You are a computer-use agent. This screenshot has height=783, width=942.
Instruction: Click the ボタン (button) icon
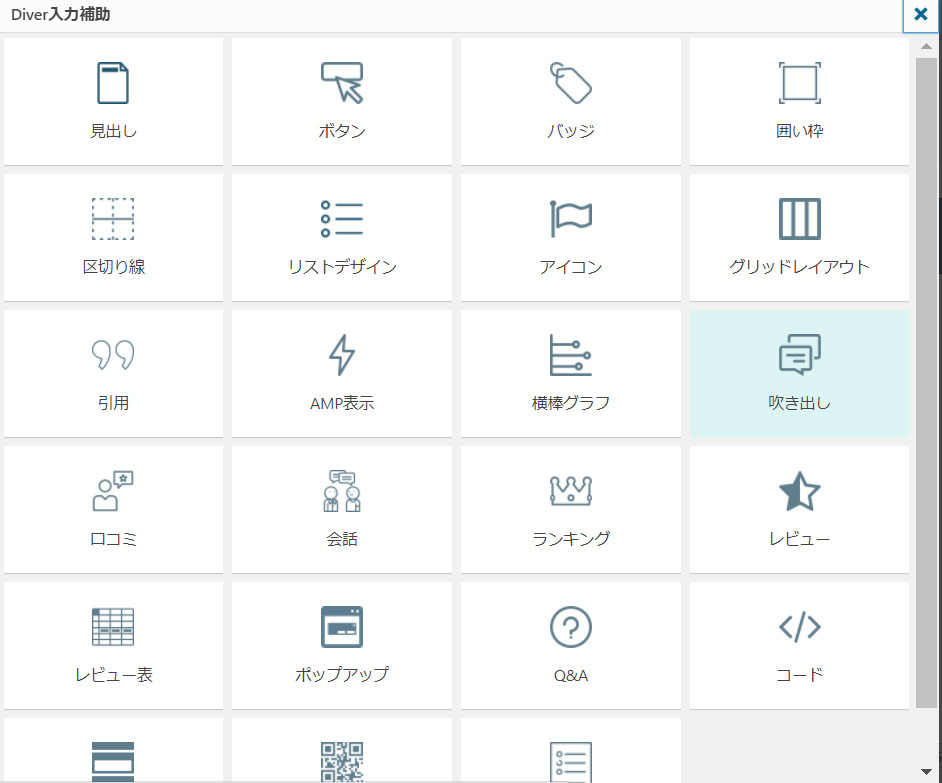(x=342, y=84)
